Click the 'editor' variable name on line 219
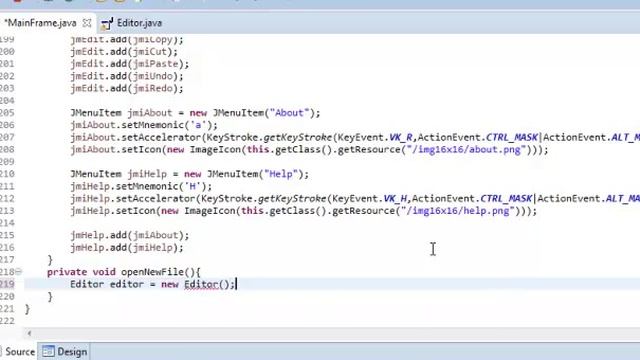This screenshot has width=640, height=360. pos(127,284)
